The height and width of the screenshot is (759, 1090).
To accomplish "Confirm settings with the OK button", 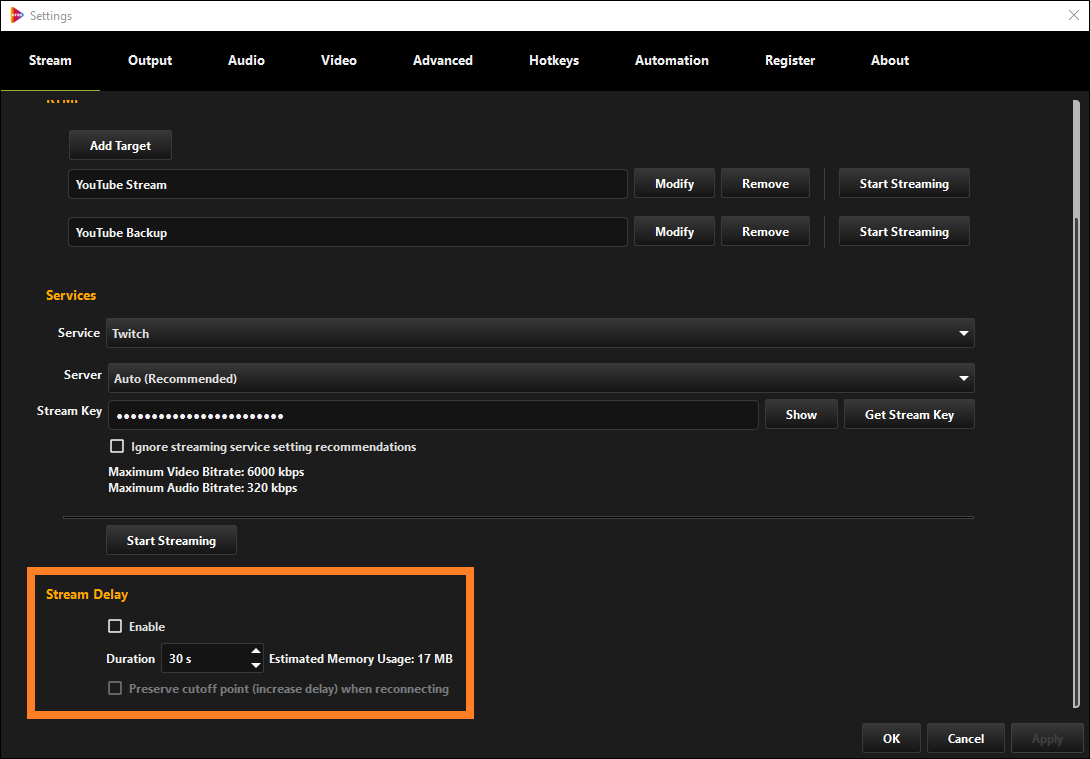I will pos(891,739).
